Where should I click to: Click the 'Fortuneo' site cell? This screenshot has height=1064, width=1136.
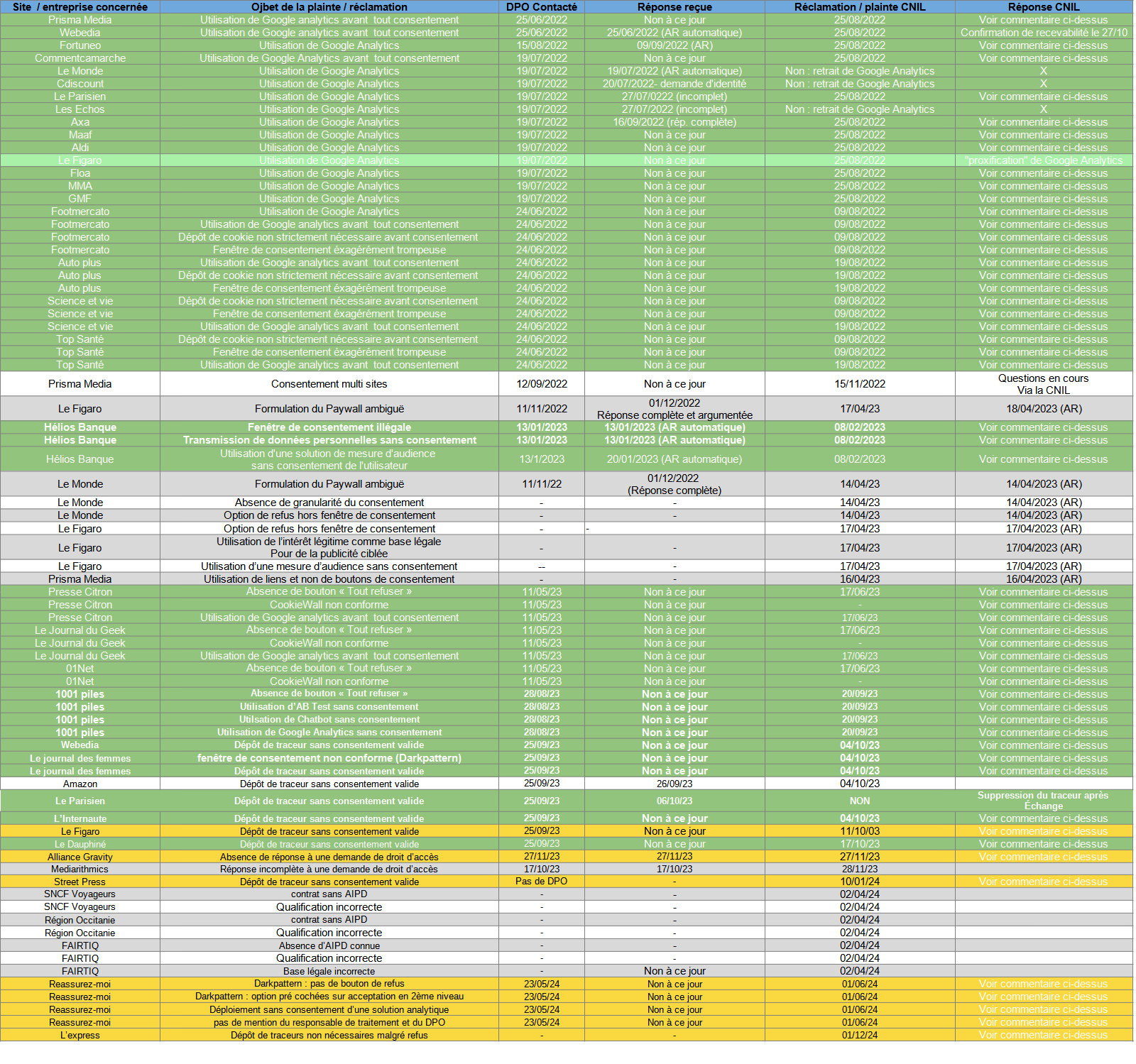80,45
